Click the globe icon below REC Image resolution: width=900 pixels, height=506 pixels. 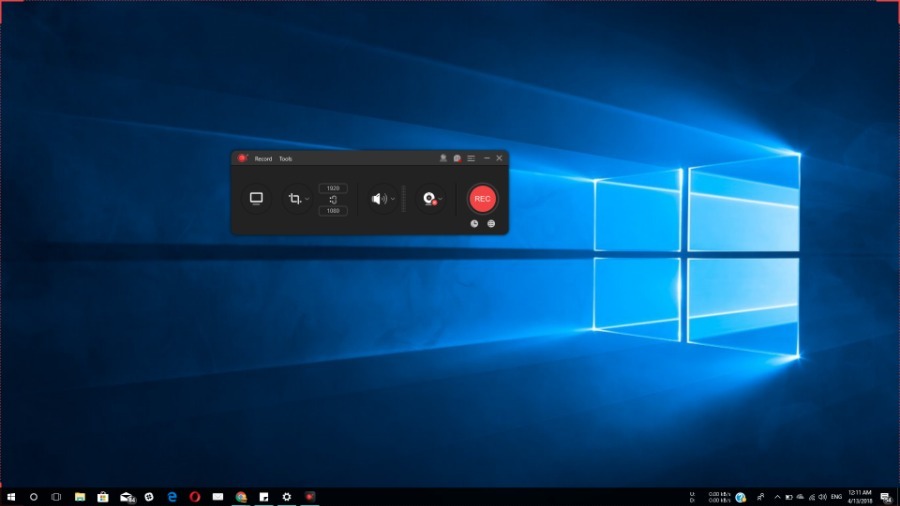point(491,224)
